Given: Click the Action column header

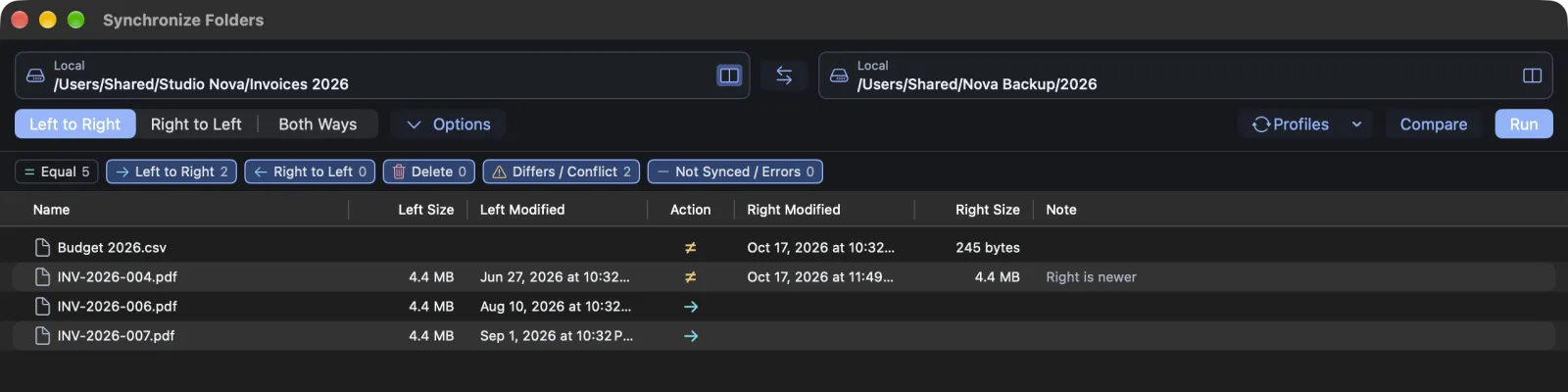Looking at the screenshot, I should (690, 210).
